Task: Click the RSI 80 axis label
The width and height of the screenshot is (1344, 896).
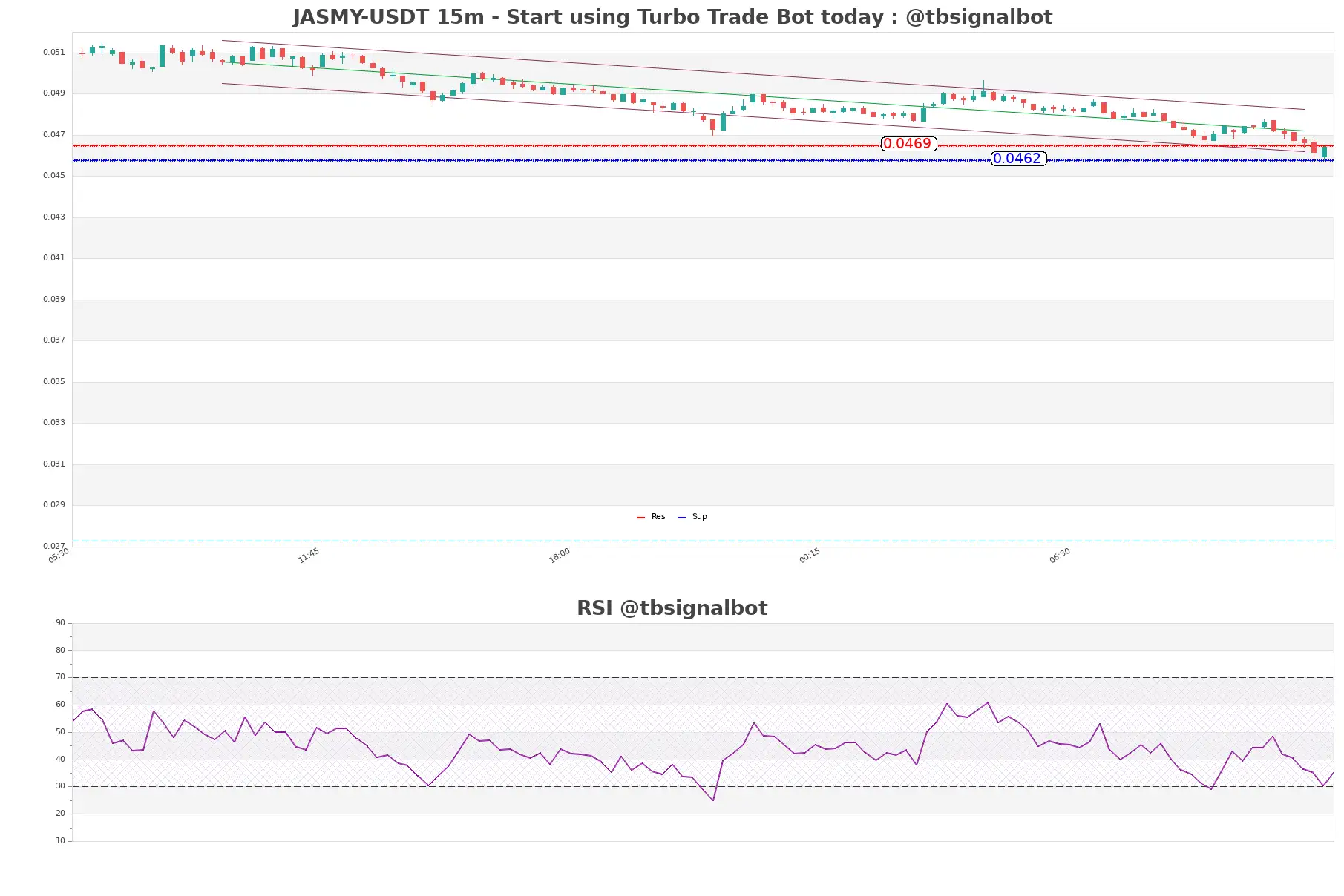Action: [60, 650]
